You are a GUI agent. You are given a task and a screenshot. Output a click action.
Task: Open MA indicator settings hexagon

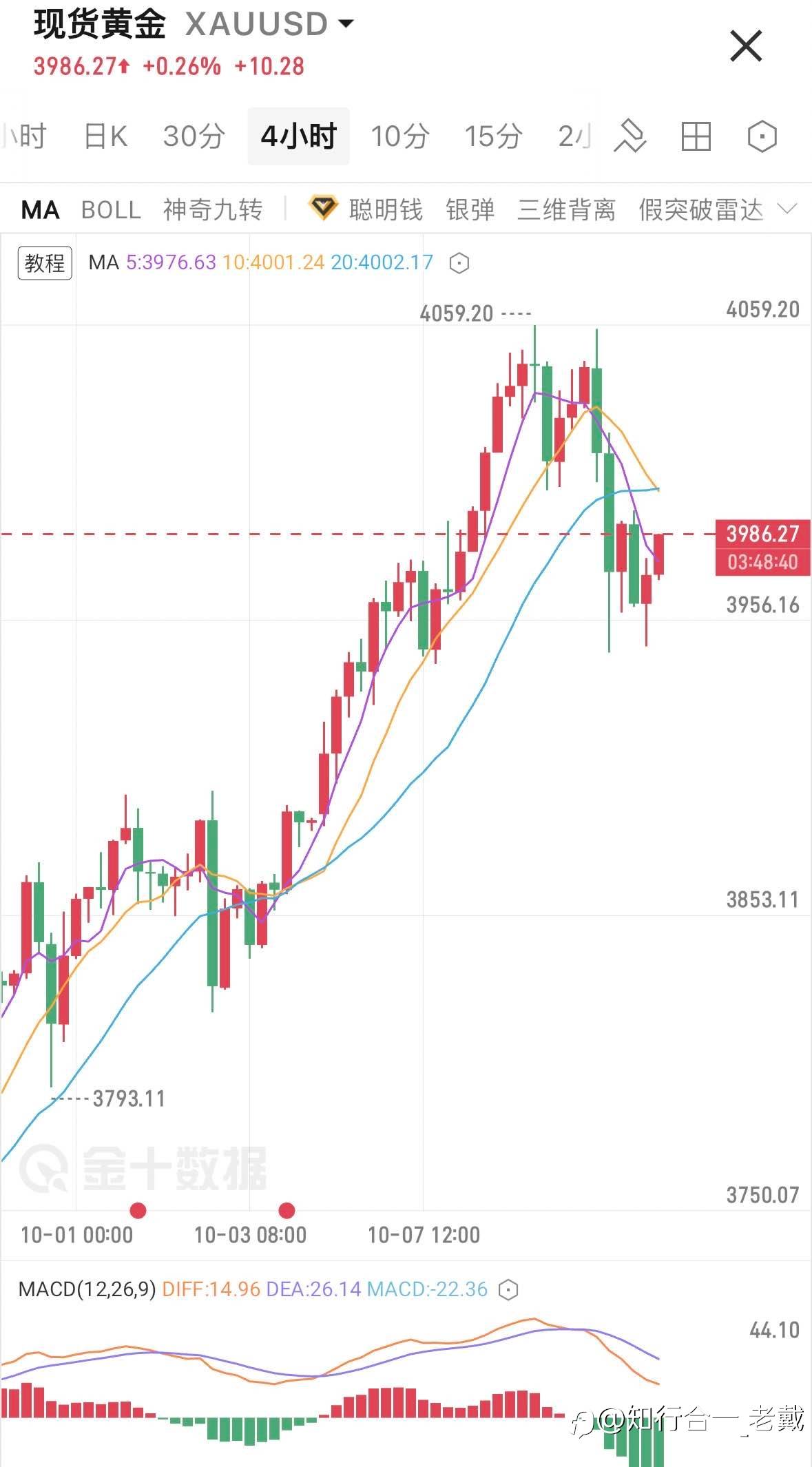pyautogui.click(x=459, y=263)
